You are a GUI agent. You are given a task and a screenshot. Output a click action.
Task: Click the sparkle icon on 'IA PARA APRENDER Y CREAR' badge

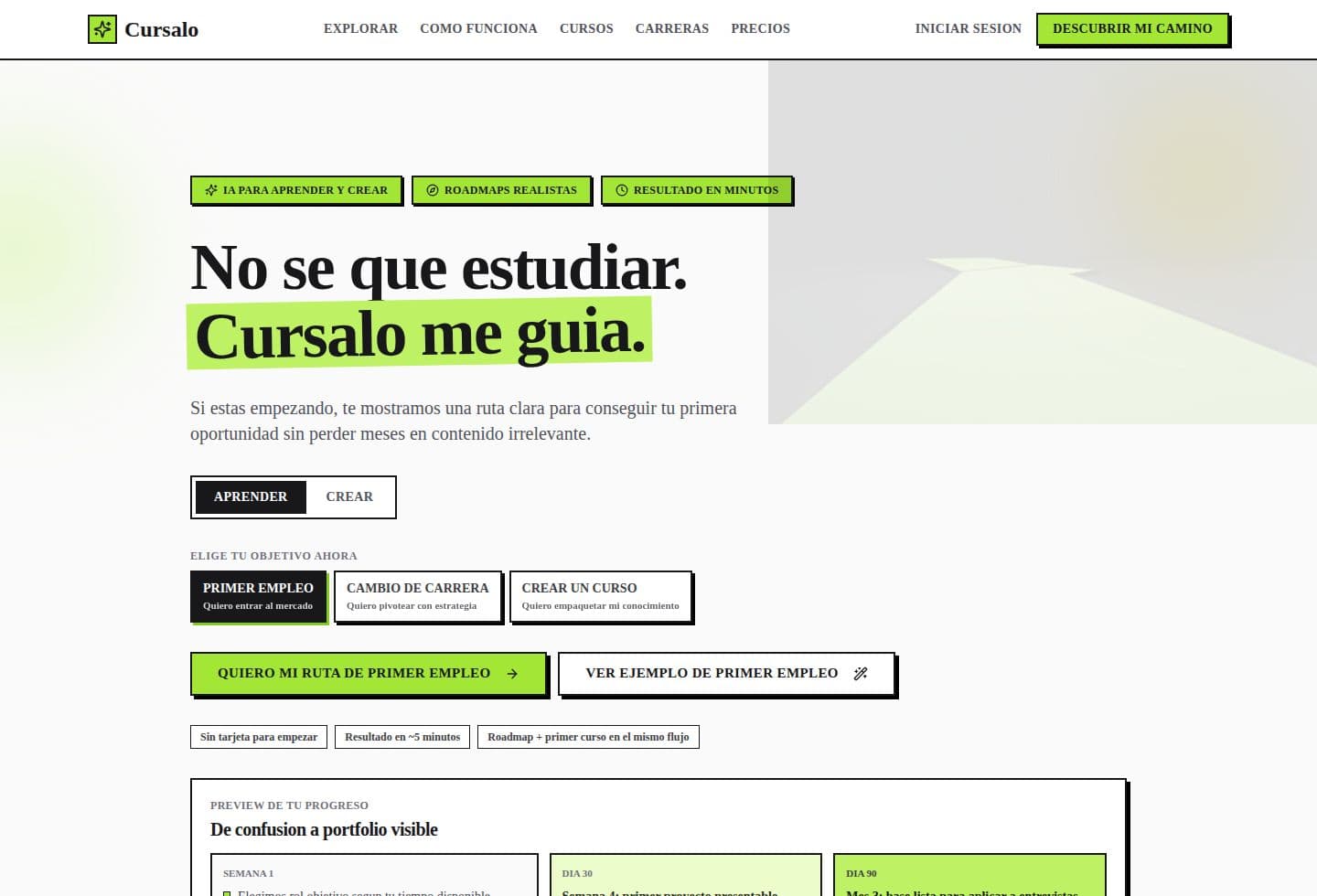(x=210, y=190)
